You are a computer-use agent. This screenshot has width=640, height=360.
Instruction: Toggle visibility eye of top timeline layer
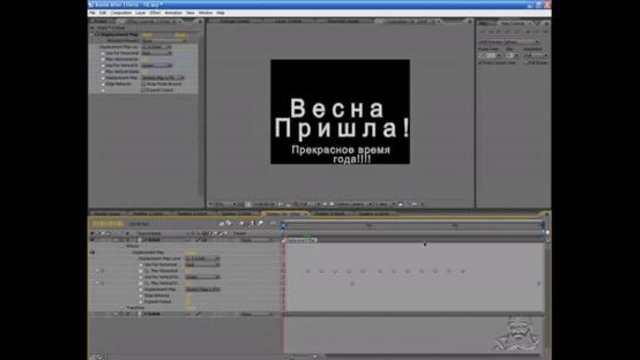point(92,240)
